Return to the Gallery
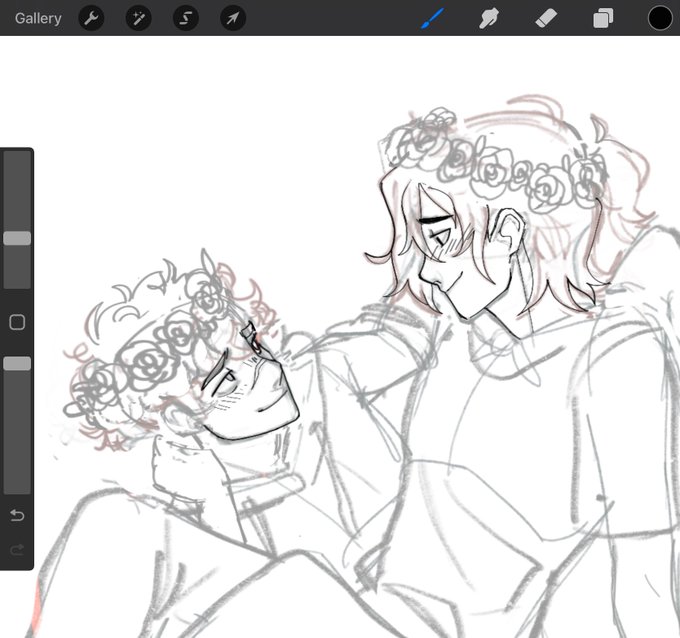Image resolution: width=680 pixels, height=638 pixels. pos(38,18)
